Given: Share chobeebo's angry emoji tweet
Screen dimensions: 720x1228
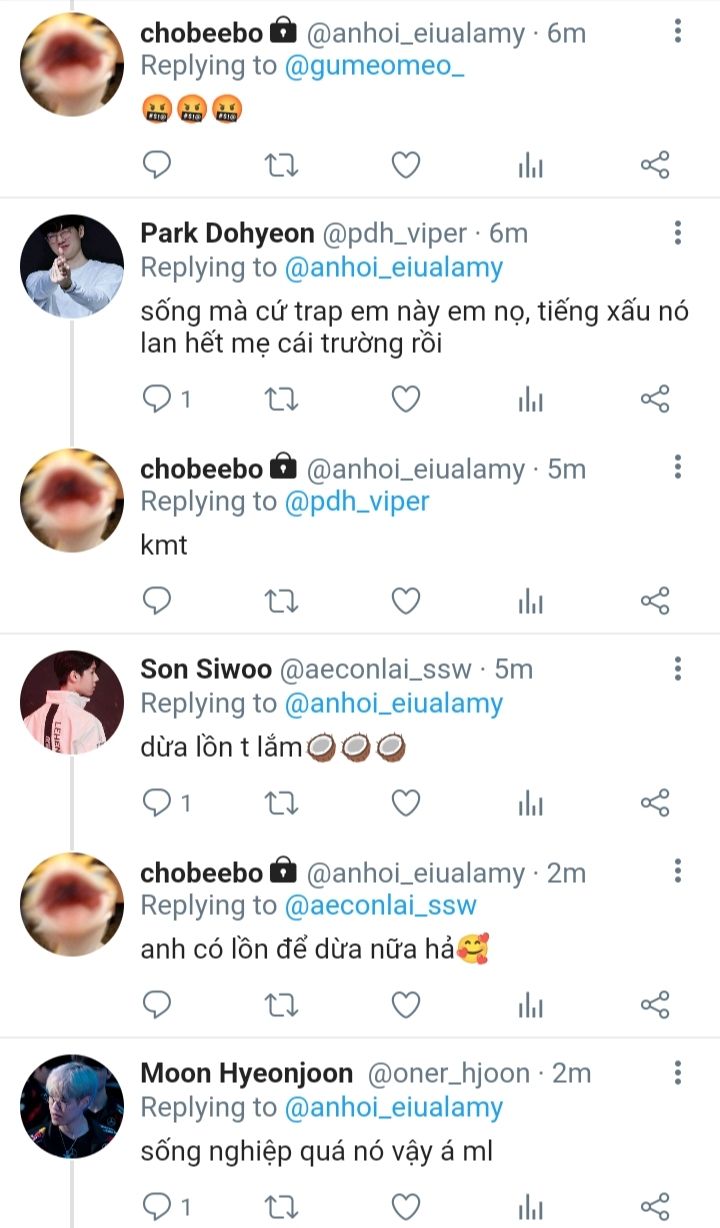Looking at the screenshot, I should tap(654, 165).
